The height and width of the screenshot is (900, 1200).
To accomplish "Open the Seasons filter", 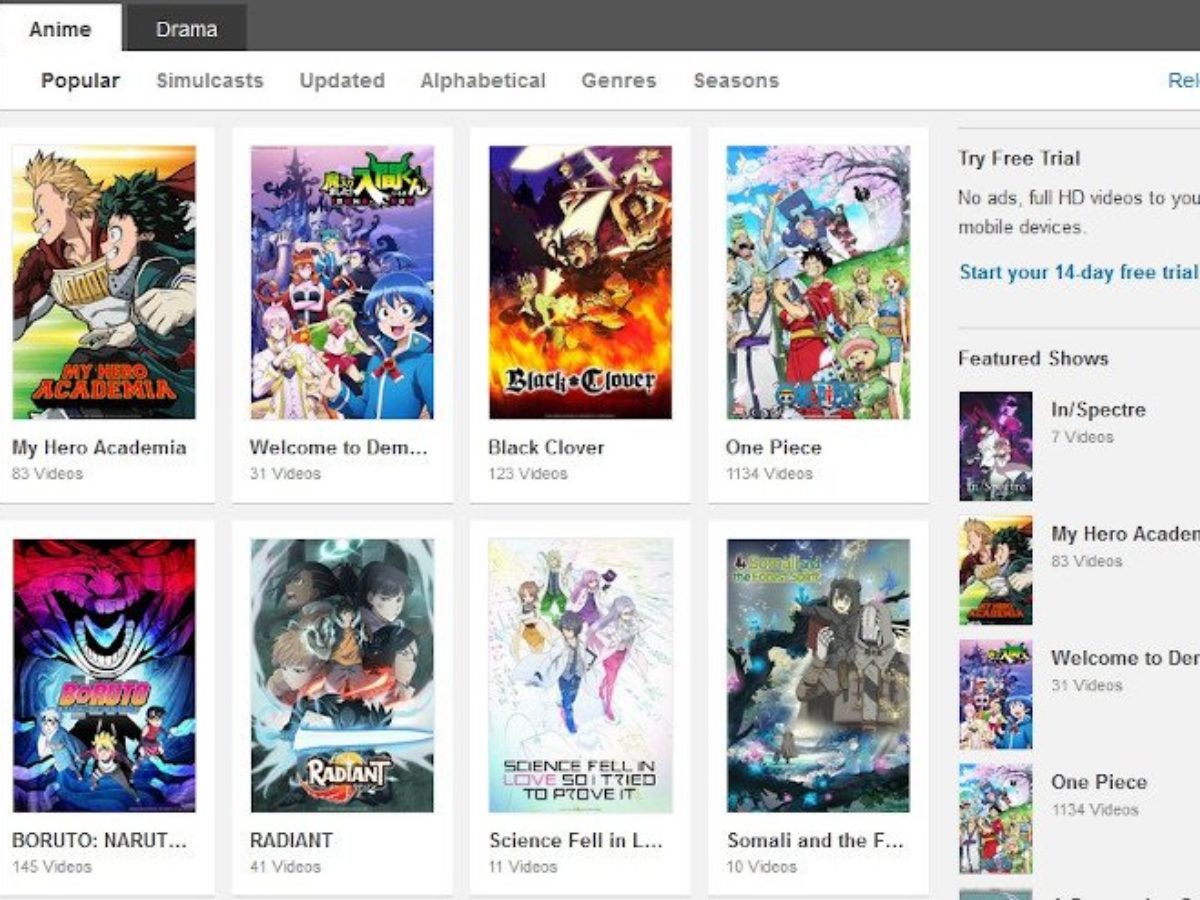I will [x=736, y=81].
